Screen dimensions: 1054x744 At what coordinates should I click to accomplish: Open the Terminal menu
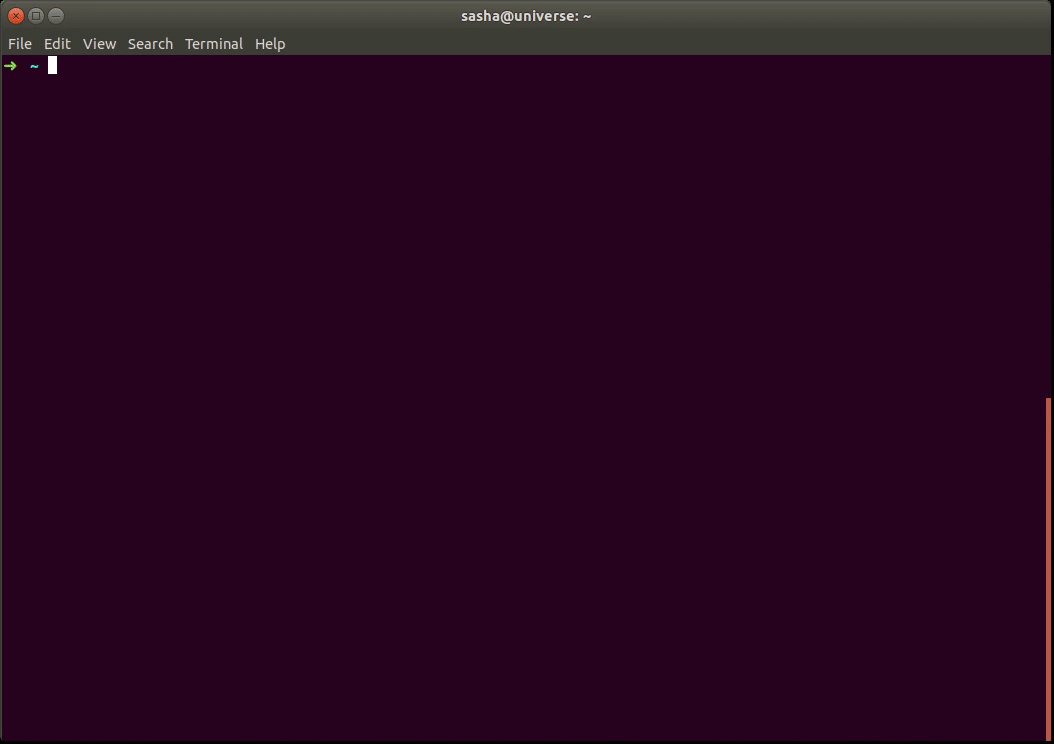pyautogui.click(x=214, y=43)
